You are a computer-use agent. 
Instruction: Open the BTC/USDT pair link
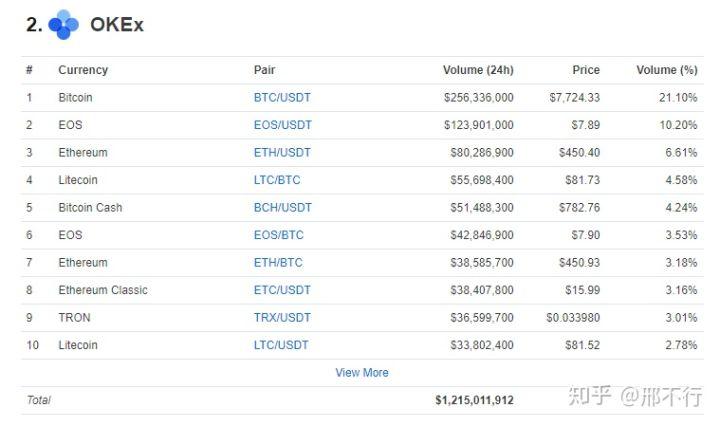pyautogui.click(x=282, y=97)
